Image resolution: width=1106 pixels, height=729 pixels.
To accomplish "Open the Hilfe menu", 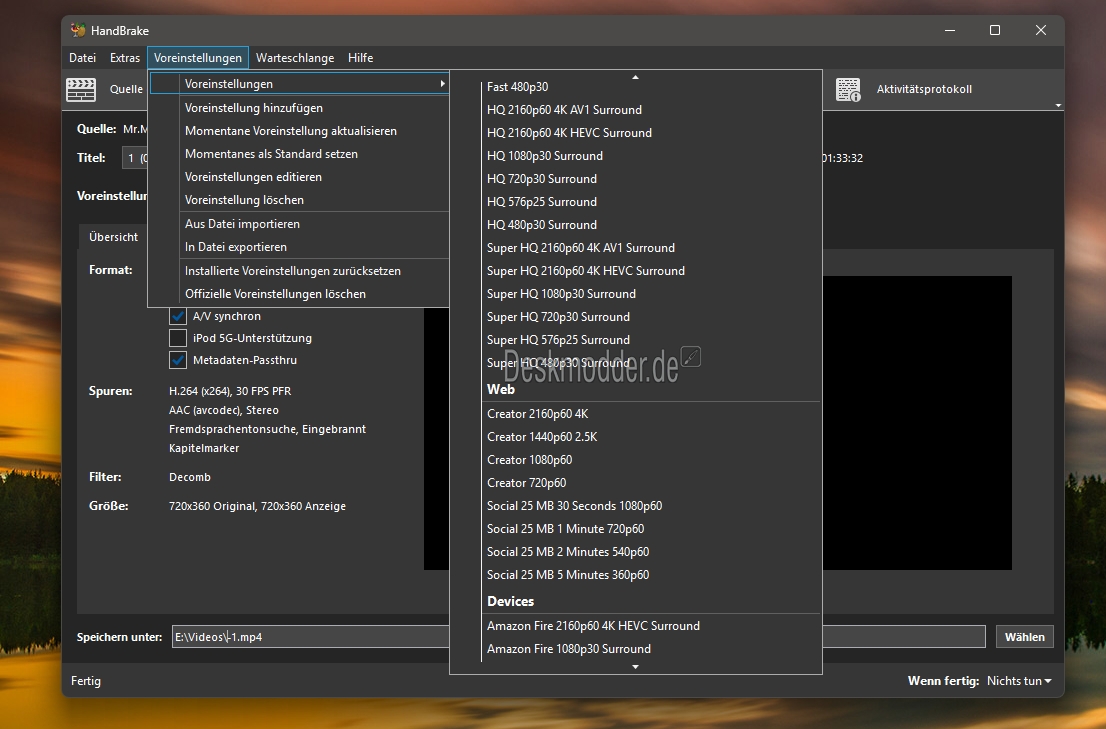I will [x=360, y=58].
